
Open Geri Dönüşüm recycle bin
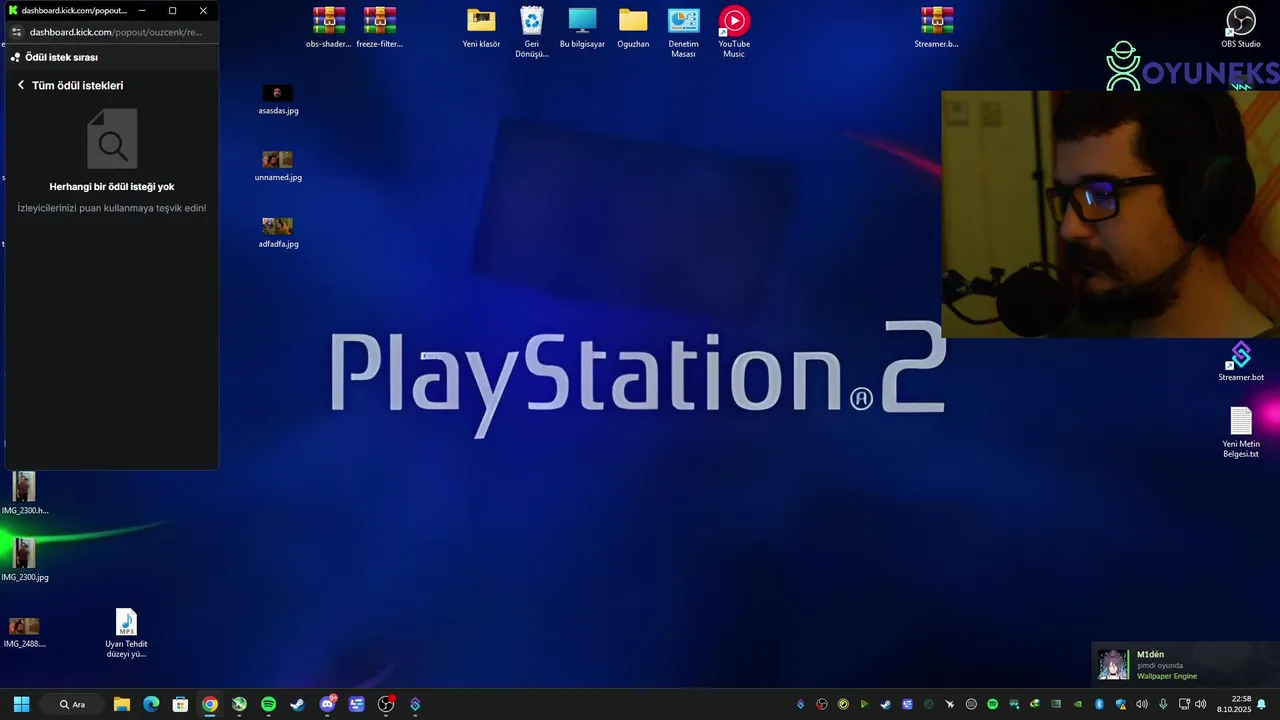(x=532, y=32)
